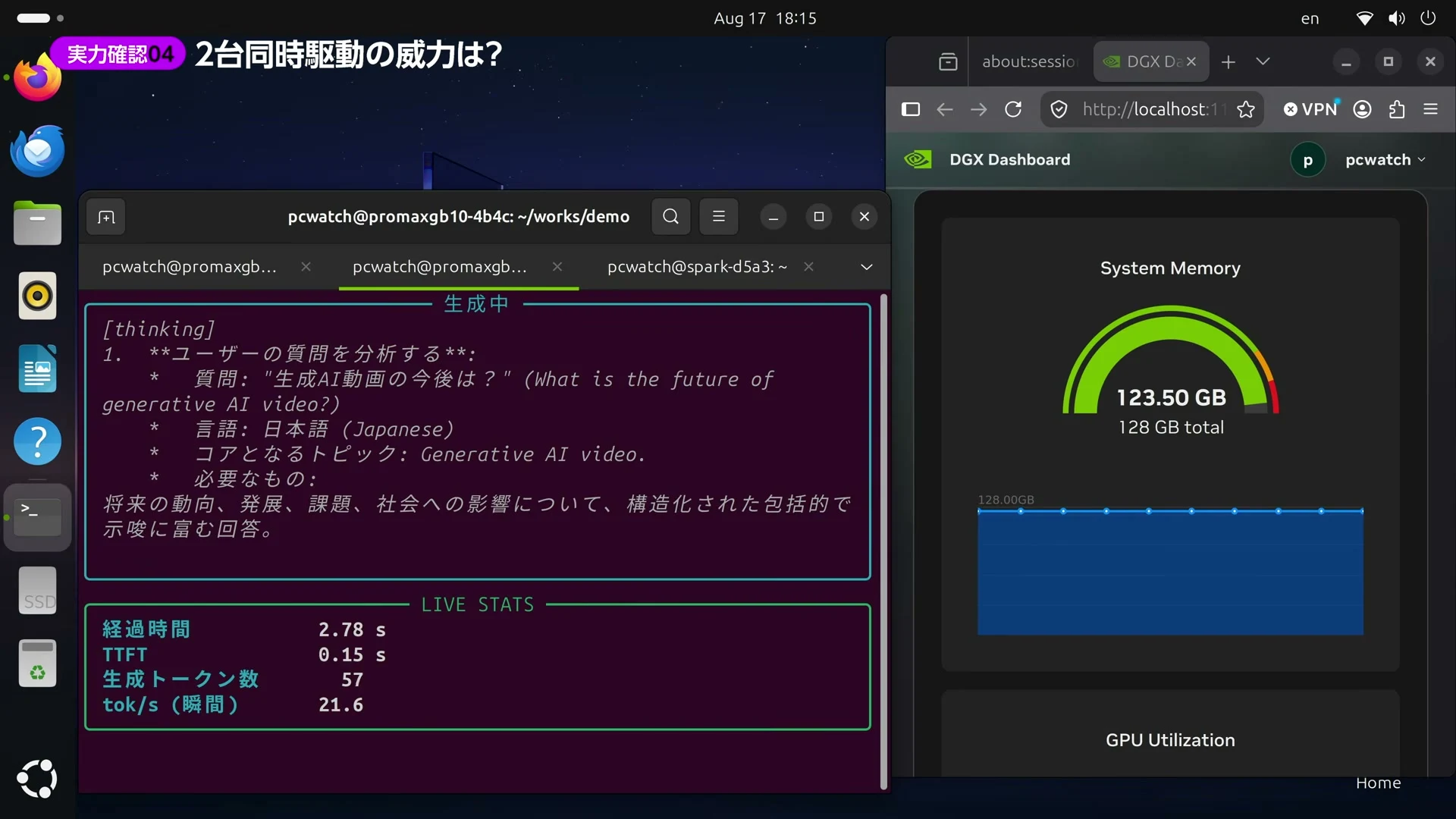Select the about:sessionrestore Firefox tab
Image resolution: width=1456 pixels, height=819 pixels.
(x=1028, y=61)
